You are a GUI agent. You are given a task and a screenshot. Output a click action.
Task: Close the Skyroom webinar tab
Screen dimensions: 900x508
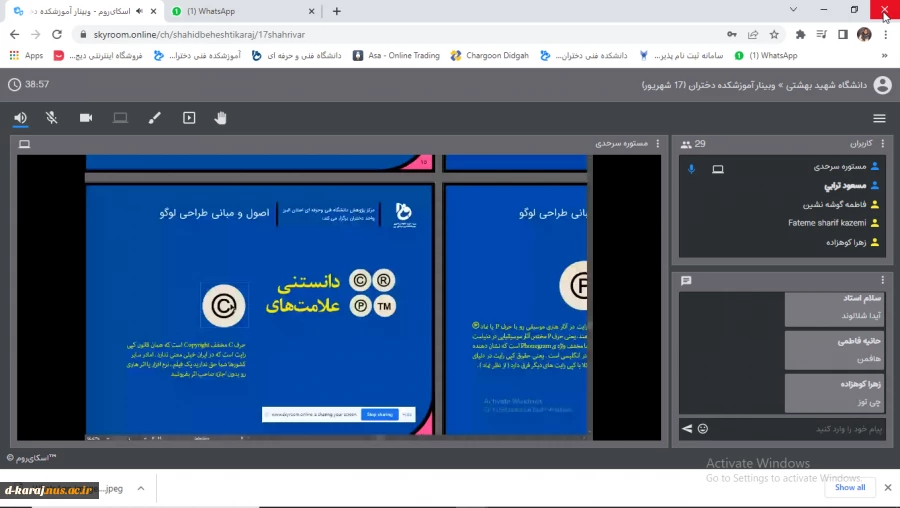pyautogui.click(x=153, y=11)
